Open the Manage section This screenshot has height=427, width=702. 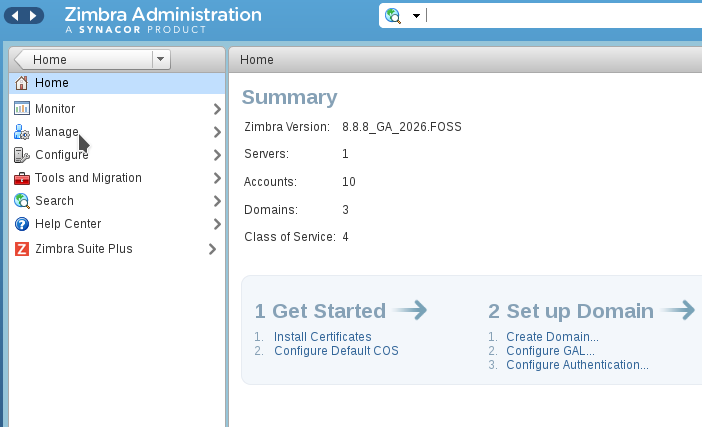coord(57,132)
